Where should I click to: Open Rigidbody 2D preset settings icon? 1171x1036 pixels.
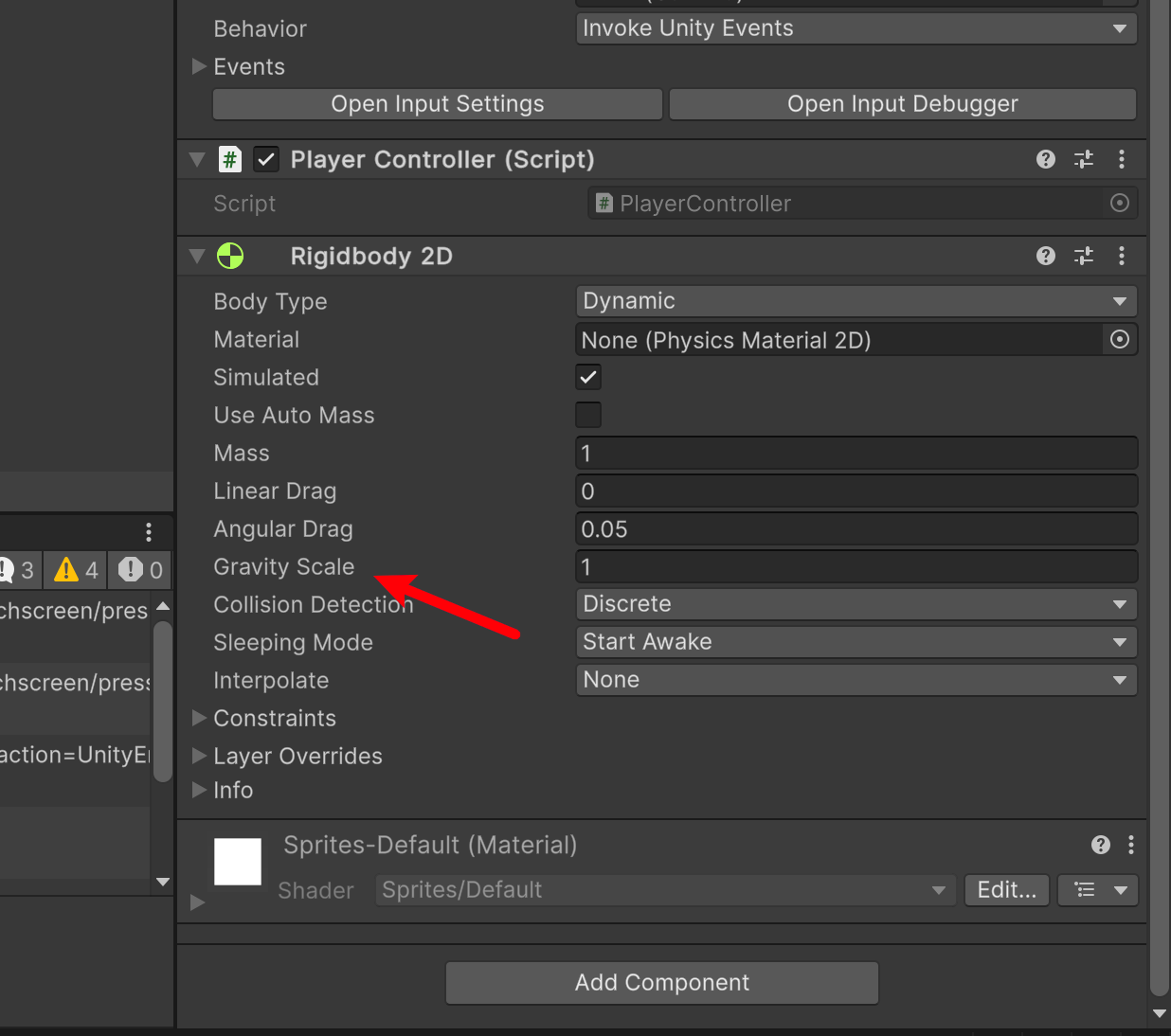[1084, 256]
